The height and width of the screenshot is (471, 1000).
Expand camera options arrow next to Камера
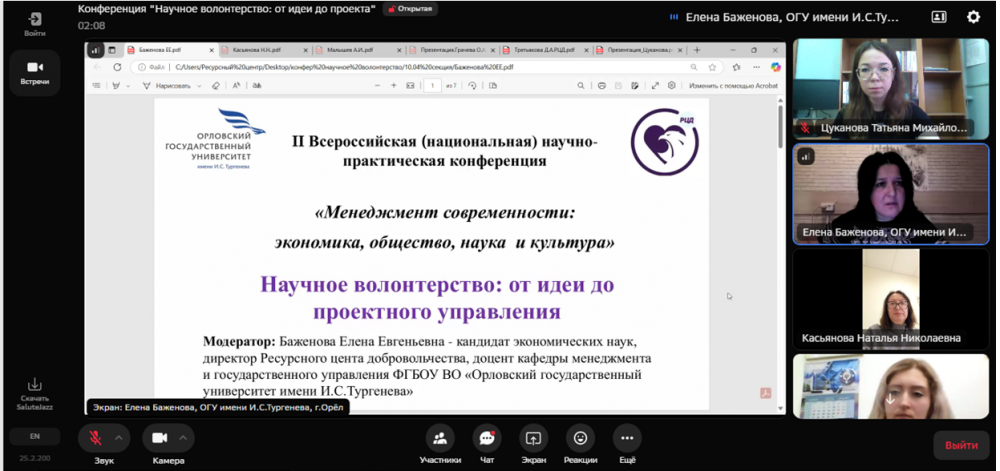(182, 438)
